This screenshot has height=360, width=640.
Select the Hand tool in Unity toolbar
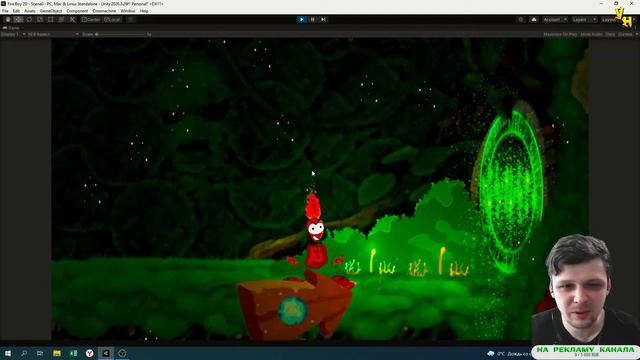(x=8, y=20)
